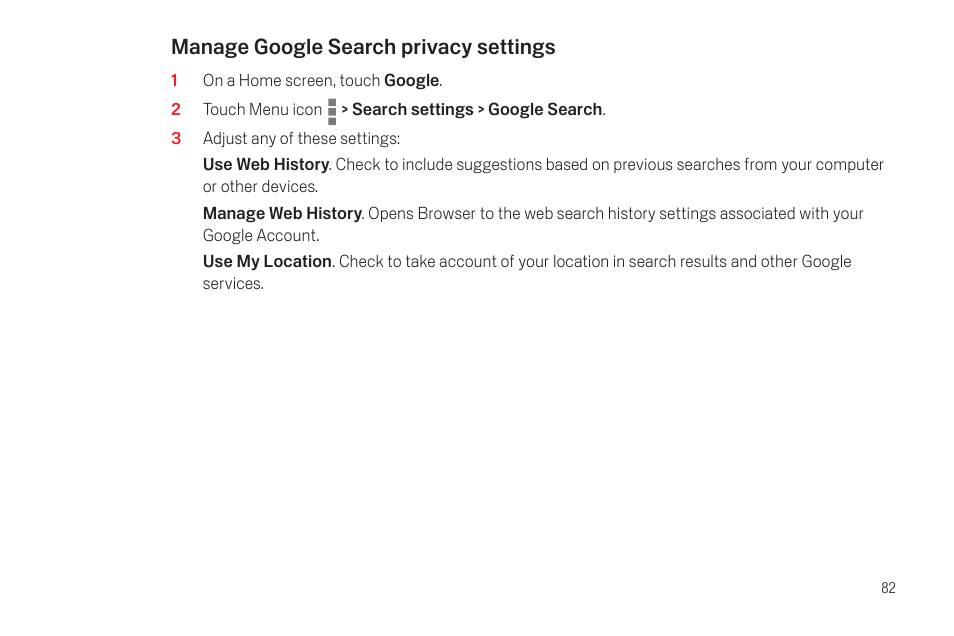Click the red step number 2
This screenshot has width=954, height=636.
point(176,110)
